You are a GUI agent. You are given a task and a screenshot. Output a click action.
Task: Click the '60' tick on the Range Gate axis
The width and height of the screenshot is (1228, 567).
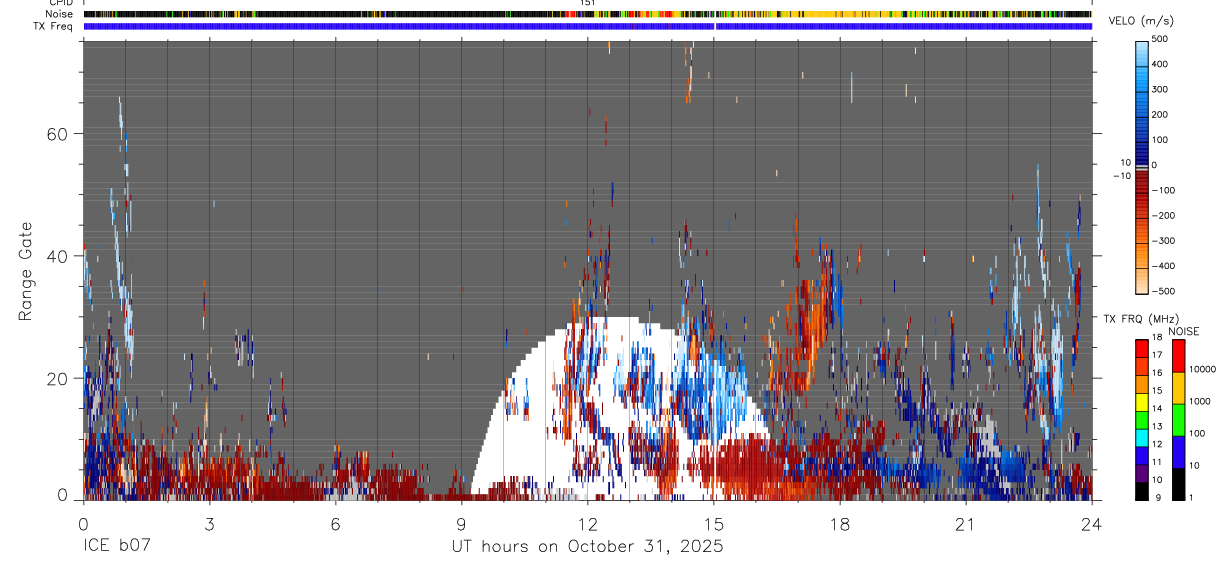56,134
